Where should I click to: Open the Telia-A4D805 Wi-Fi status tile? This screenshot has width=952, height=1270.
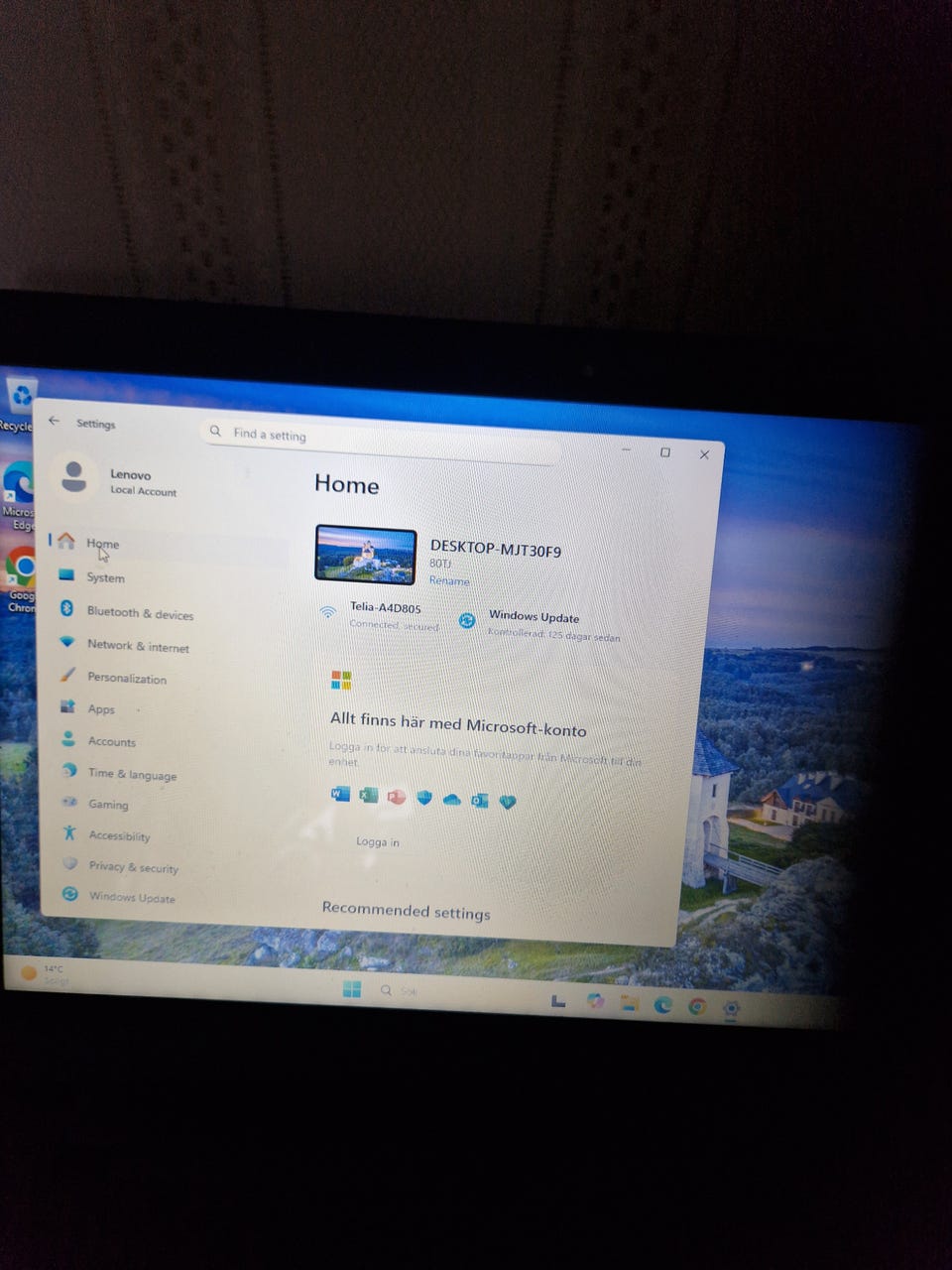click(x=381, y=615)
